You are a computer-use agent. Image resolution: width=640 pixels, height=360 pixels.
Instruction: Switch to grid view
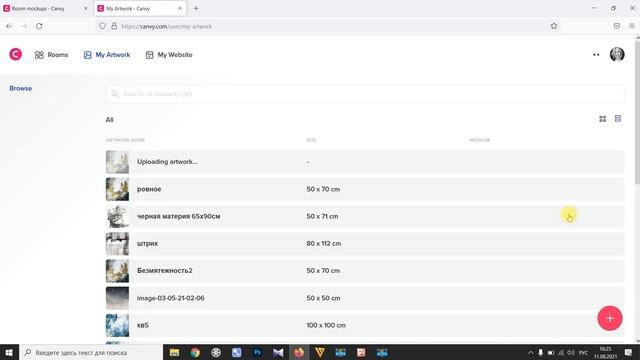[602, 119]
